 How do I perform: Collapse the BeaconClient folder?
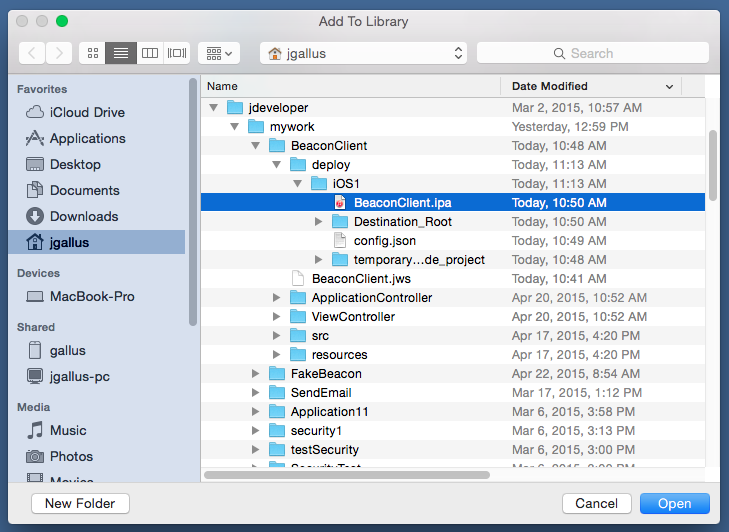[x=256, y=146]
